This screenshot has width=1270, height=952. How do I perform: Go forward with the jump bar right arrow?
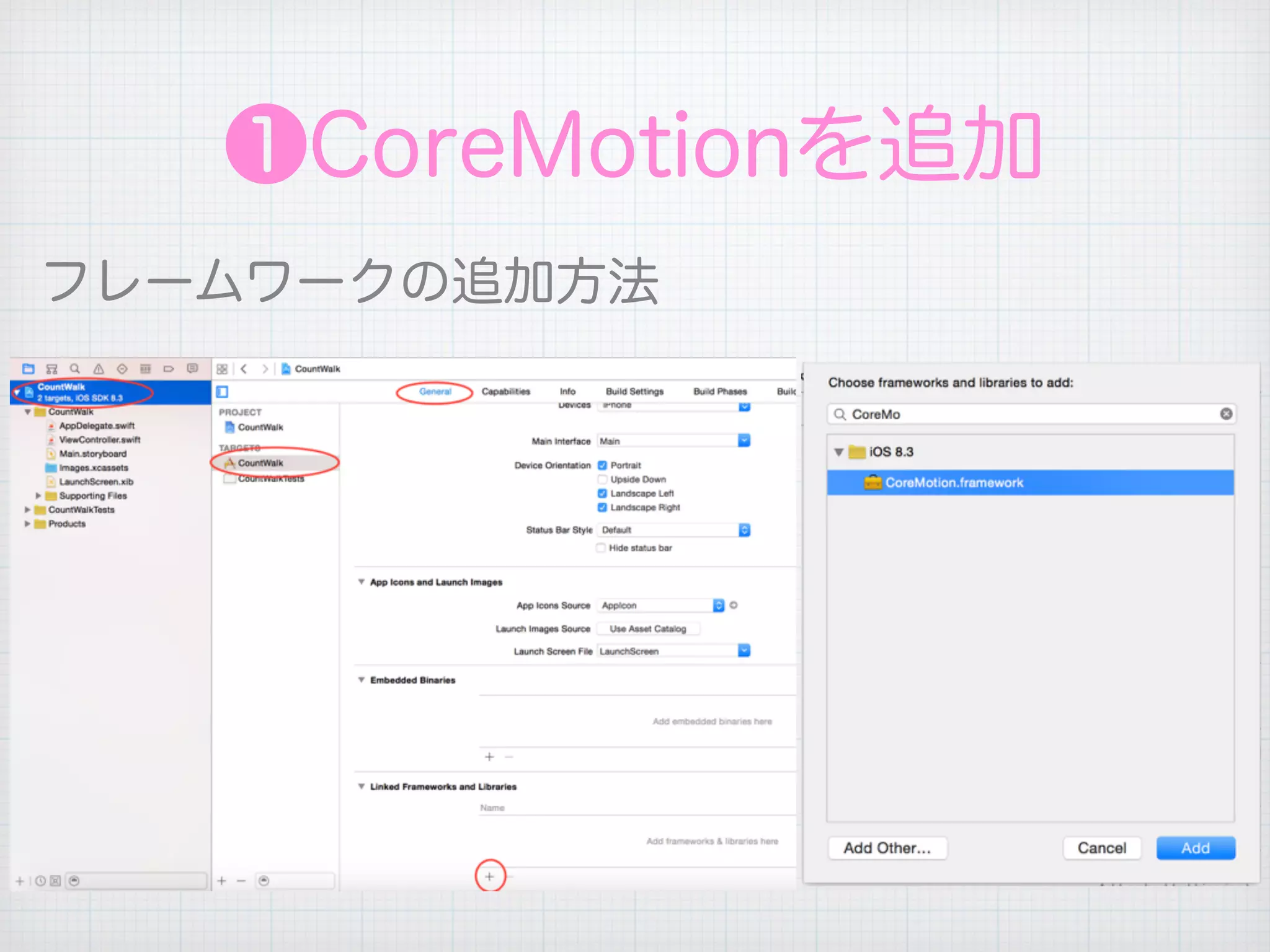point(265,369)
